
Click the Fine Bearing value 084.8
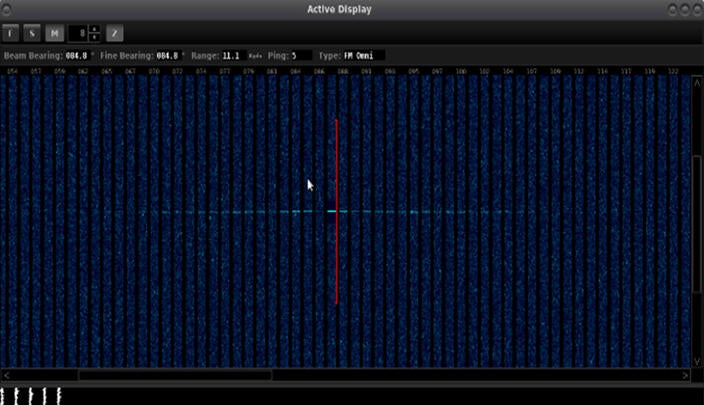(x=168, y=56)
